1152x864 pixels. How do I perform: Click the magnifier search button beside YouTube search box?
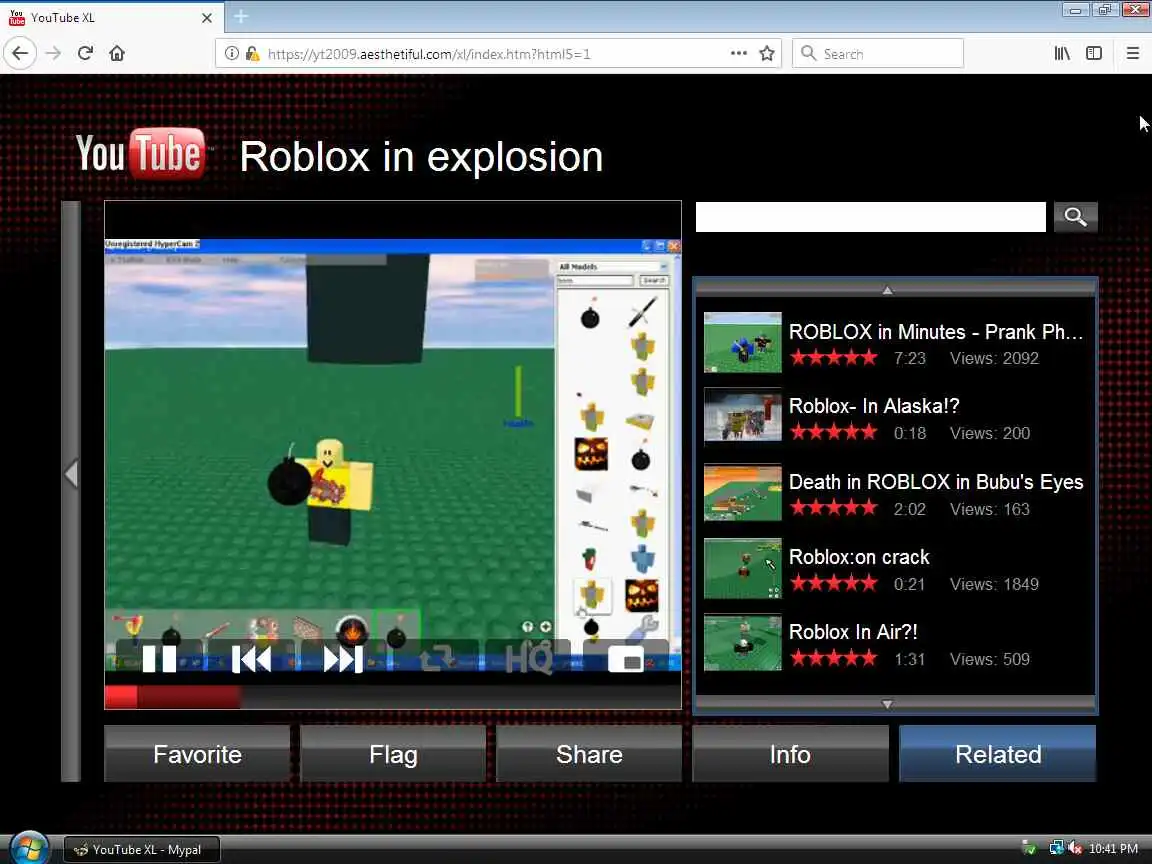tap(1075, 217)
